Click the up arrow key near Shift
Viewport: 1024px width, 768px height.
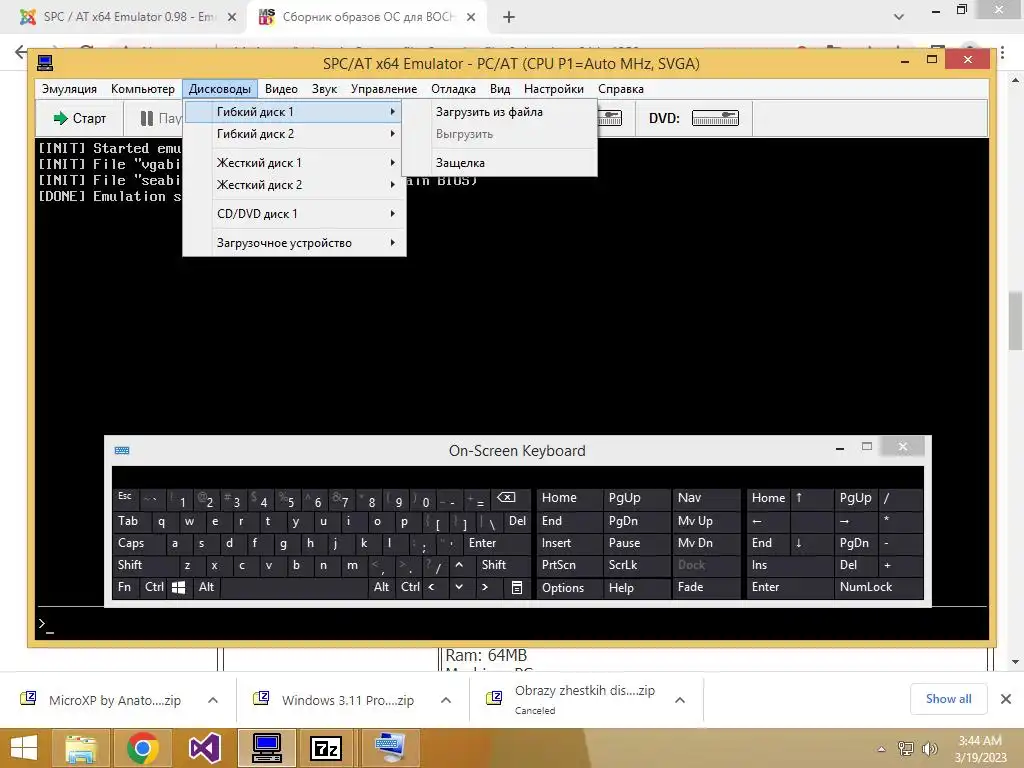pyautogui.click(x=459, y=565)
